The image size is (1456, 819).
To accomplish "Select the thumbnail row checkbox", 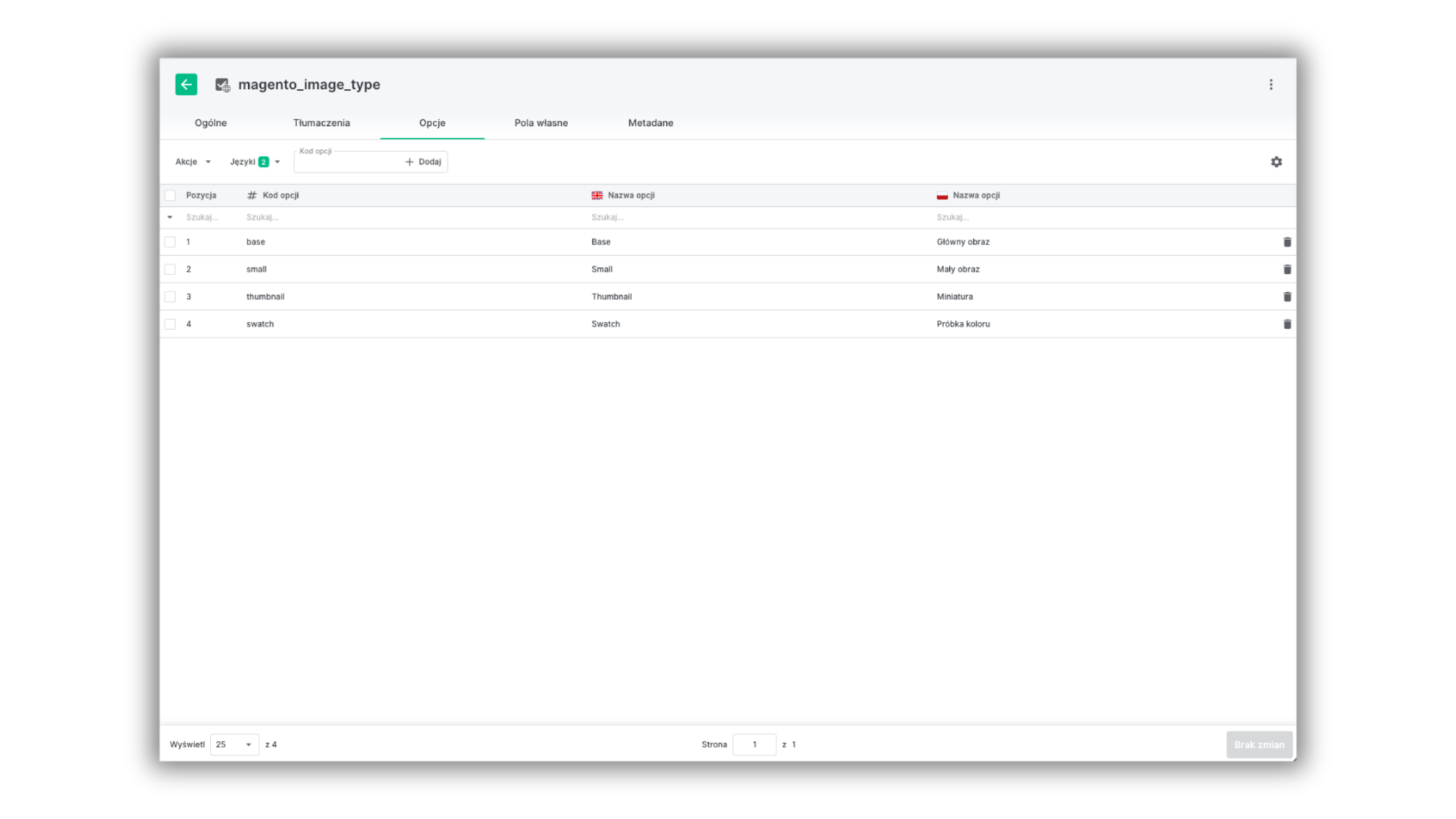I will click(170, 297).
